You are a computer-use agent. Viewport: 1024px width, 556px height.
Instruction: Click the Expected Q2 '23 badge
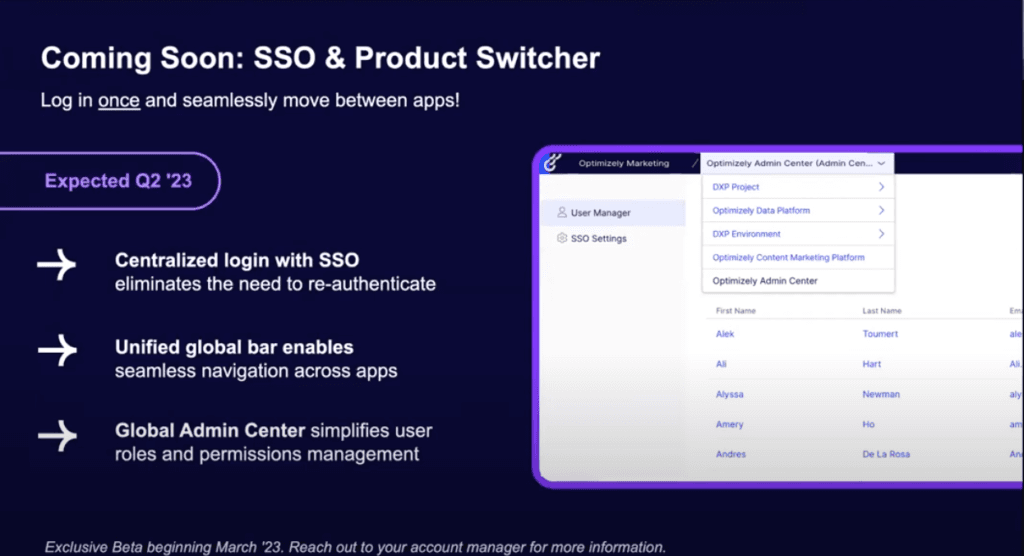pos(110,181)
